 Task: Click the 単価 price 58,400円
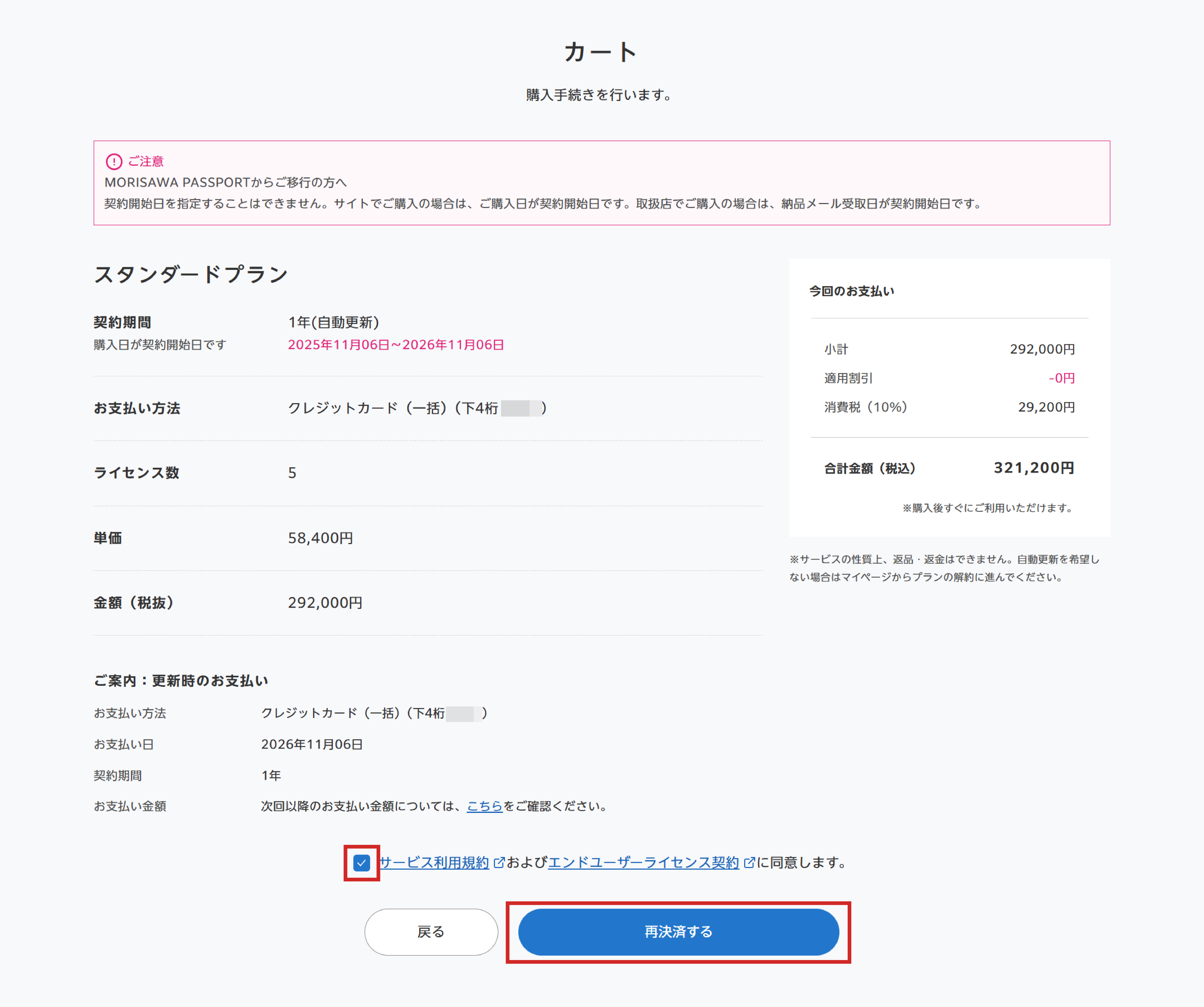pyautogui.click(x=322, y=538)
